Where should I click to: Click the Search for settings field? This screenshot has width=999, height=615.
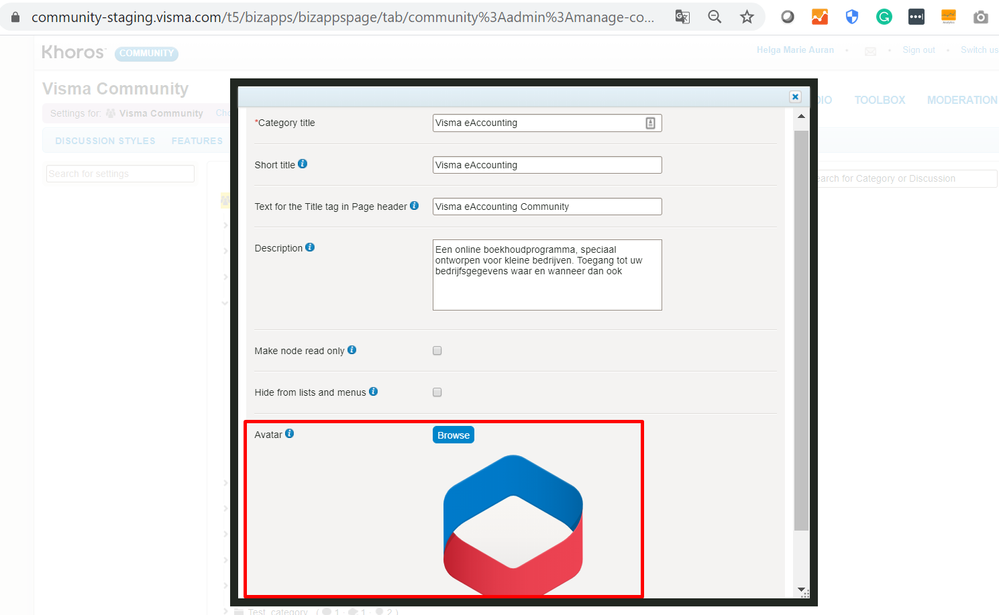pyautogui.click(x=120, y=173)
